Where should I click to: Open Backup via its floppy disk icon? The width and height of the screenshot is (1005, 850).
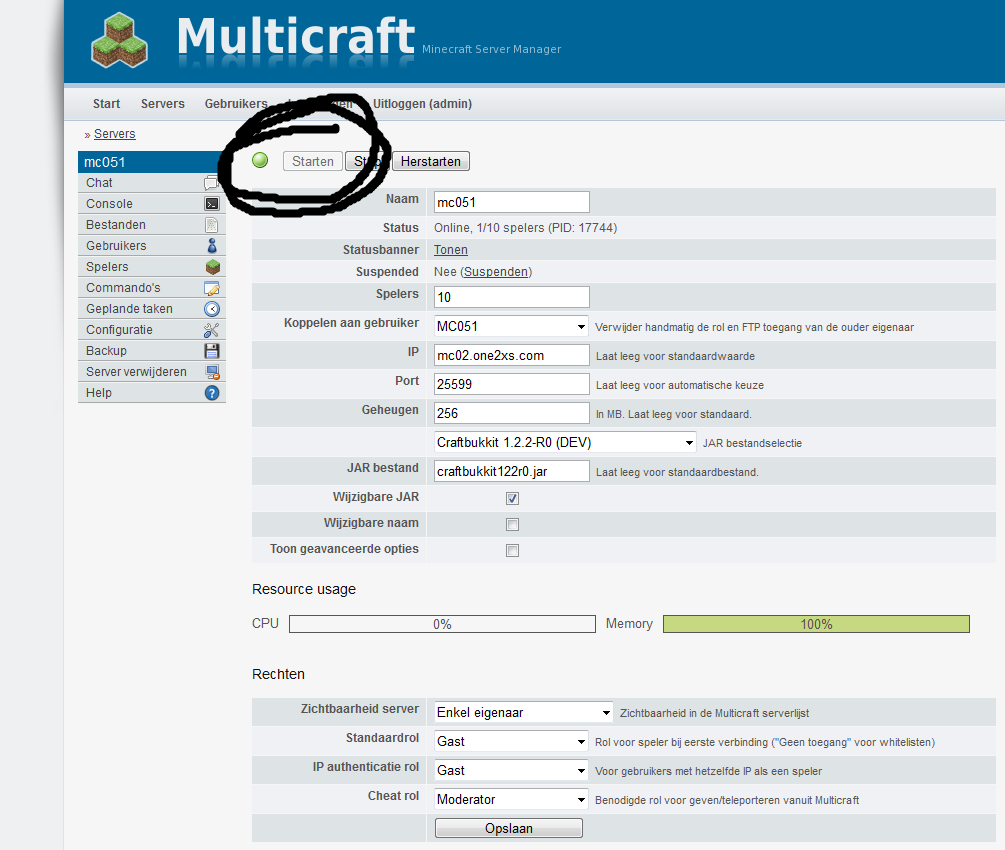click(x=212, y=351)
